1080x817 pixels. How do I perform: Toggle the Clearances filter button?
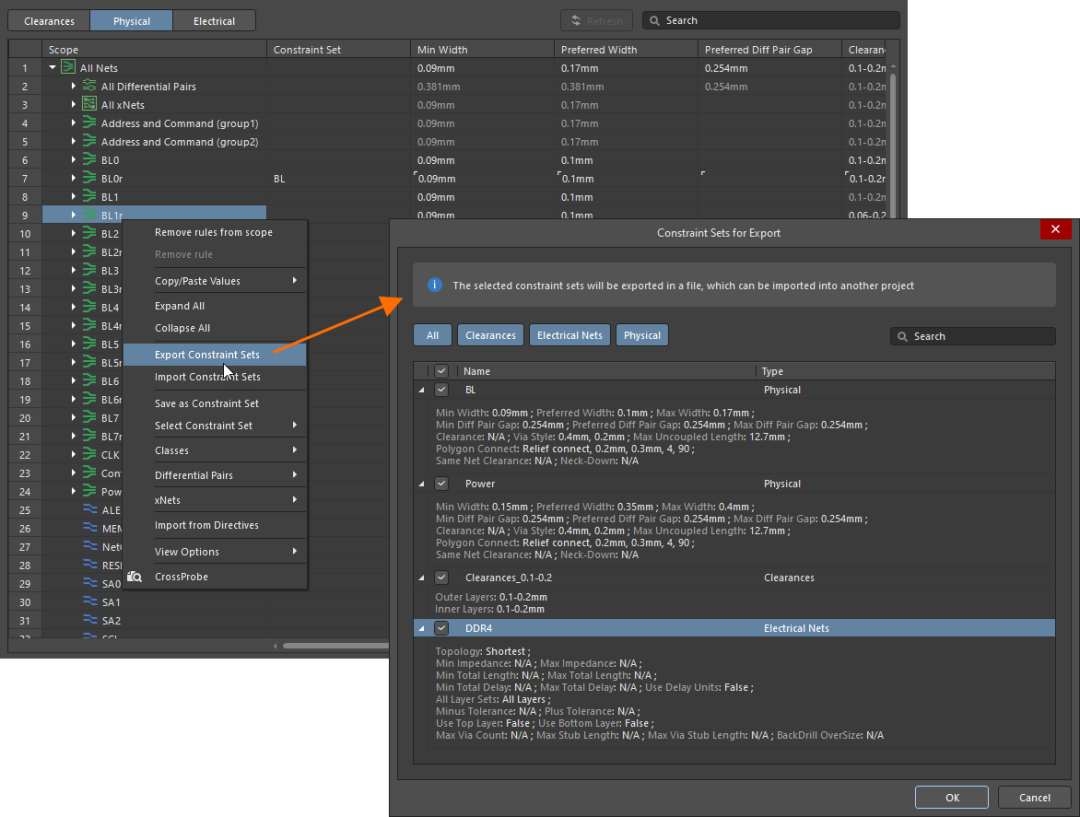coord(490,335)
